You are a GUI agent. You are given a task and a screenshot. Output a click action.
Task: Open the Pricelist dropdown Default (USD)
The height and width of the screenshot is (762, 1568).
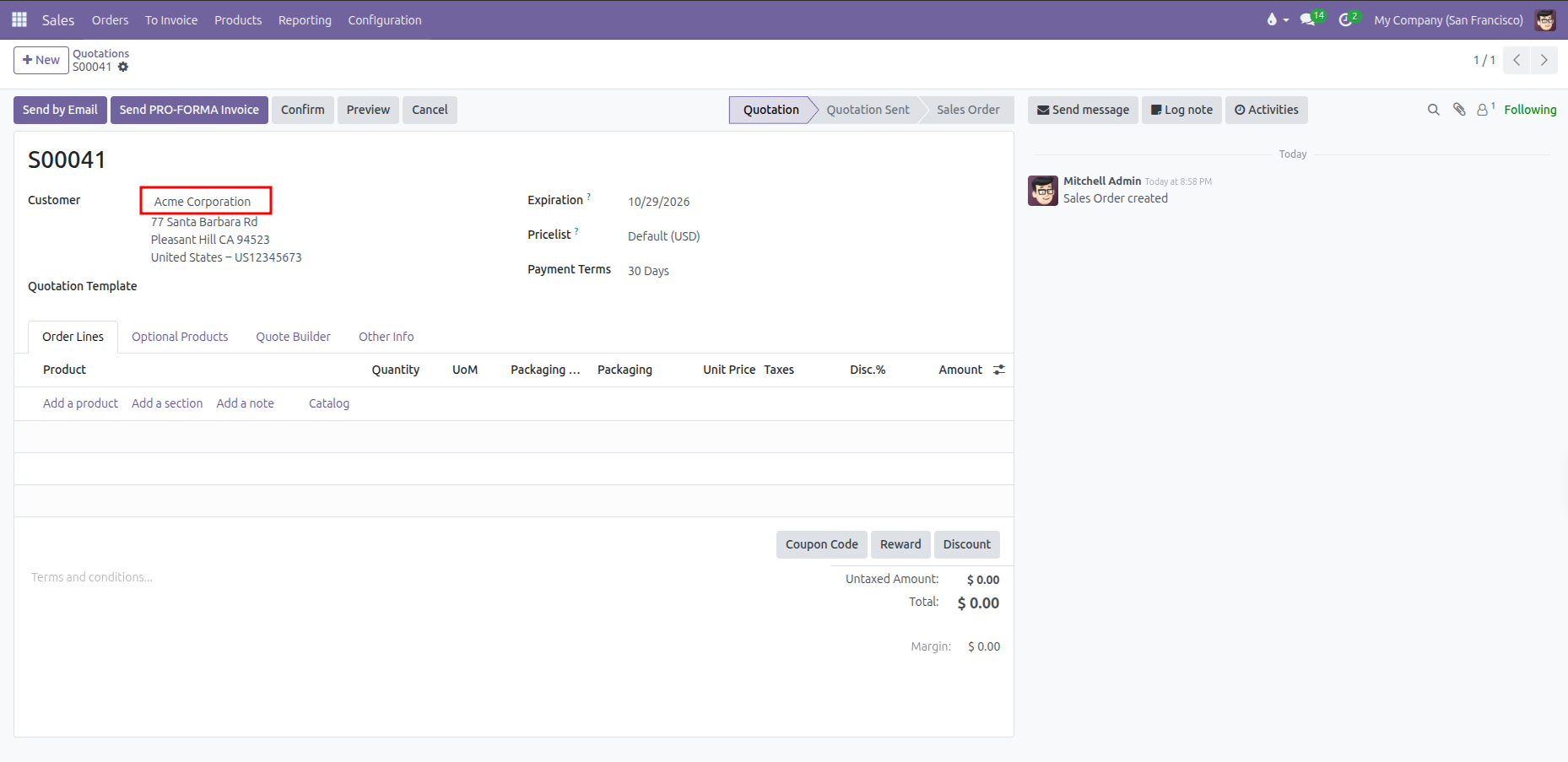pos(664,236)
